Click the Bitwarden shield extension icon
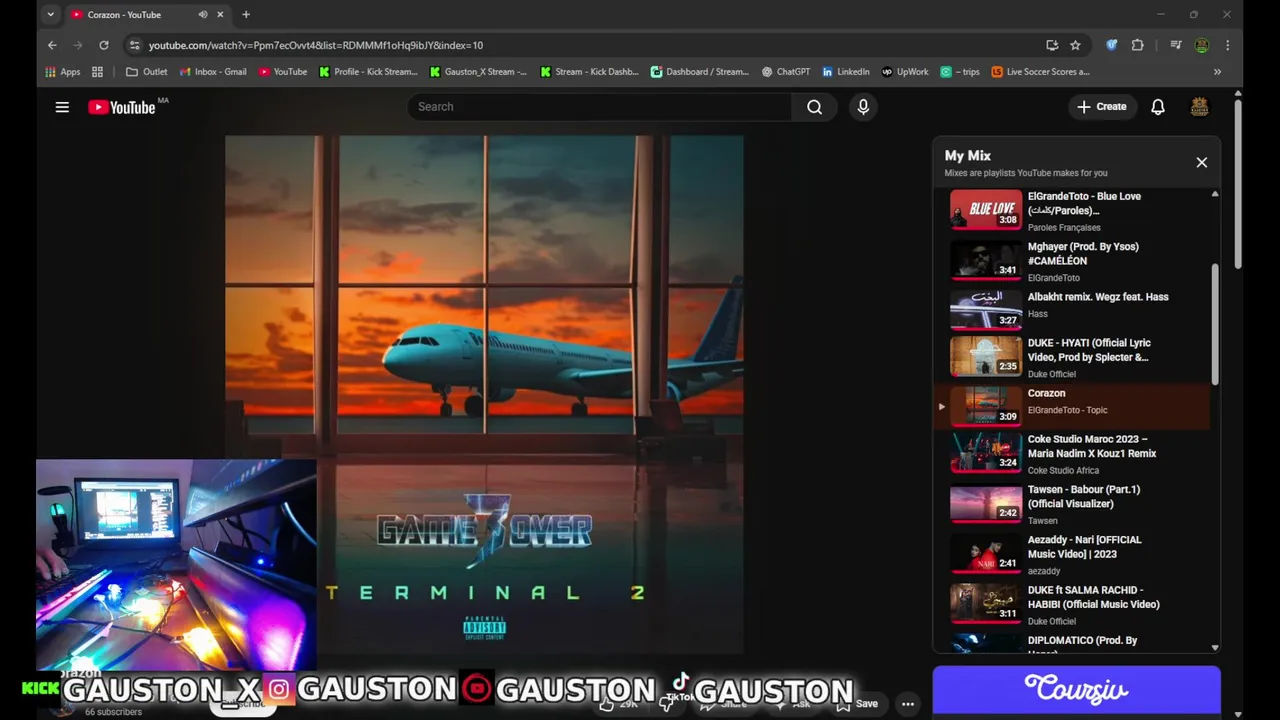The width and height of the screenshot is (1280, 720). pyautogui.click(x=1111, y=45)
